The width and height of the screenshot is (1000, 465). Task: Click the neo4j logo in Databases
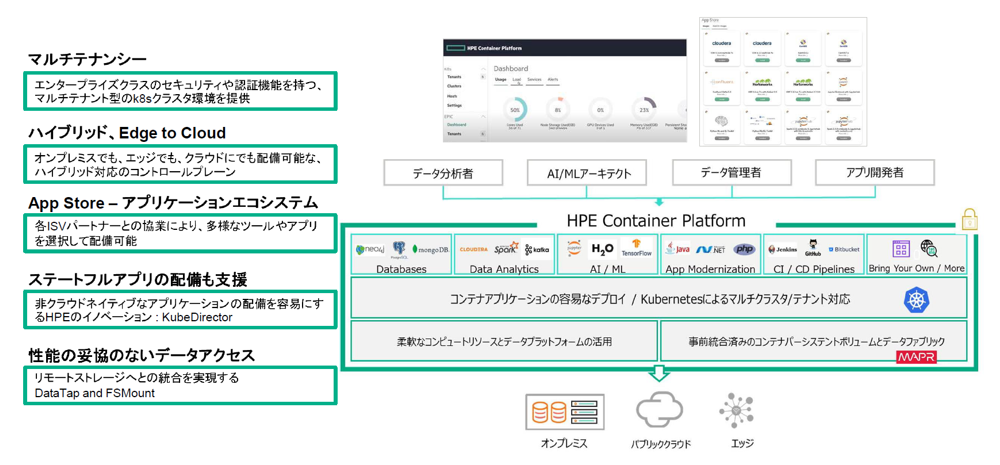369,249
